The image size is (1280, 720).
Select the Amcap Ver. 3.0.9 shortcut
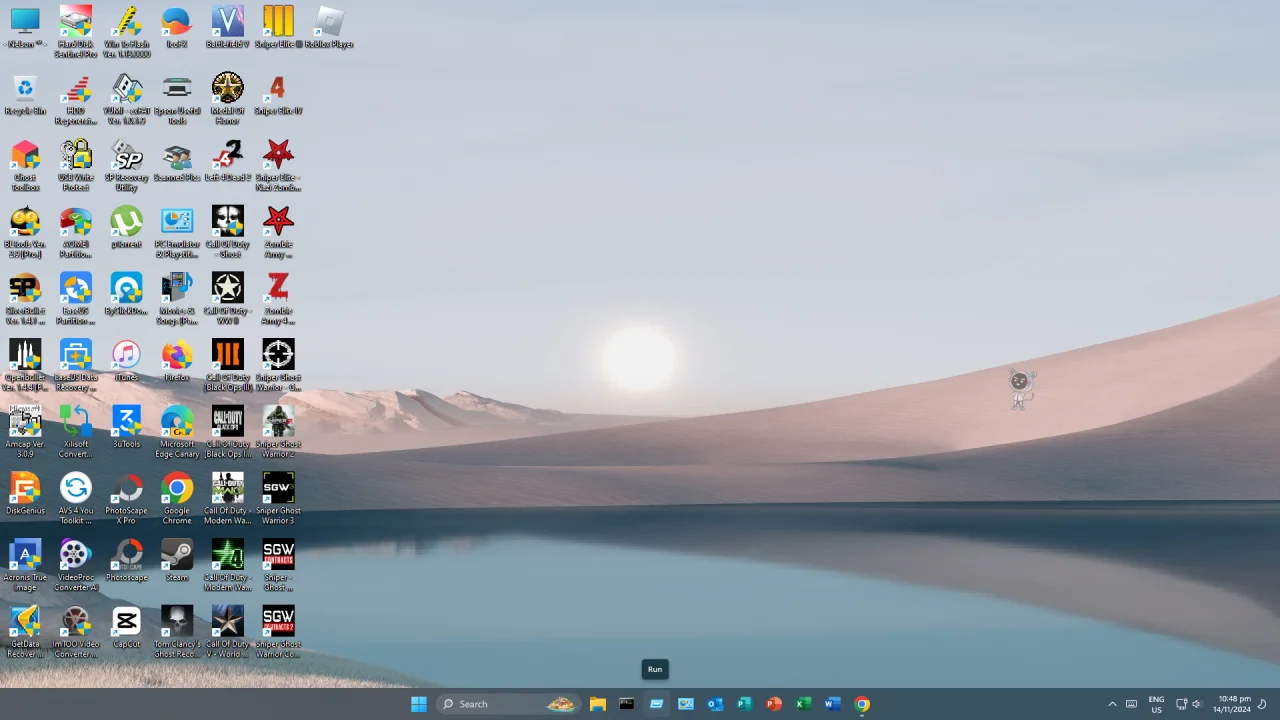(25, 432)
